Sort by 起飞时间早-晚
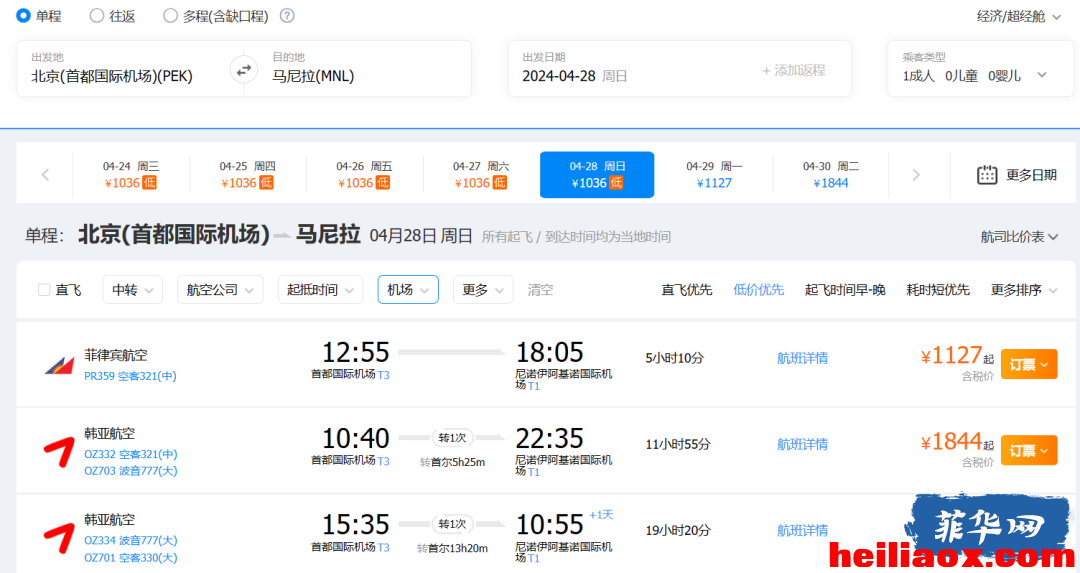Viewport: 1080px width, 573px height. (845, 290)
